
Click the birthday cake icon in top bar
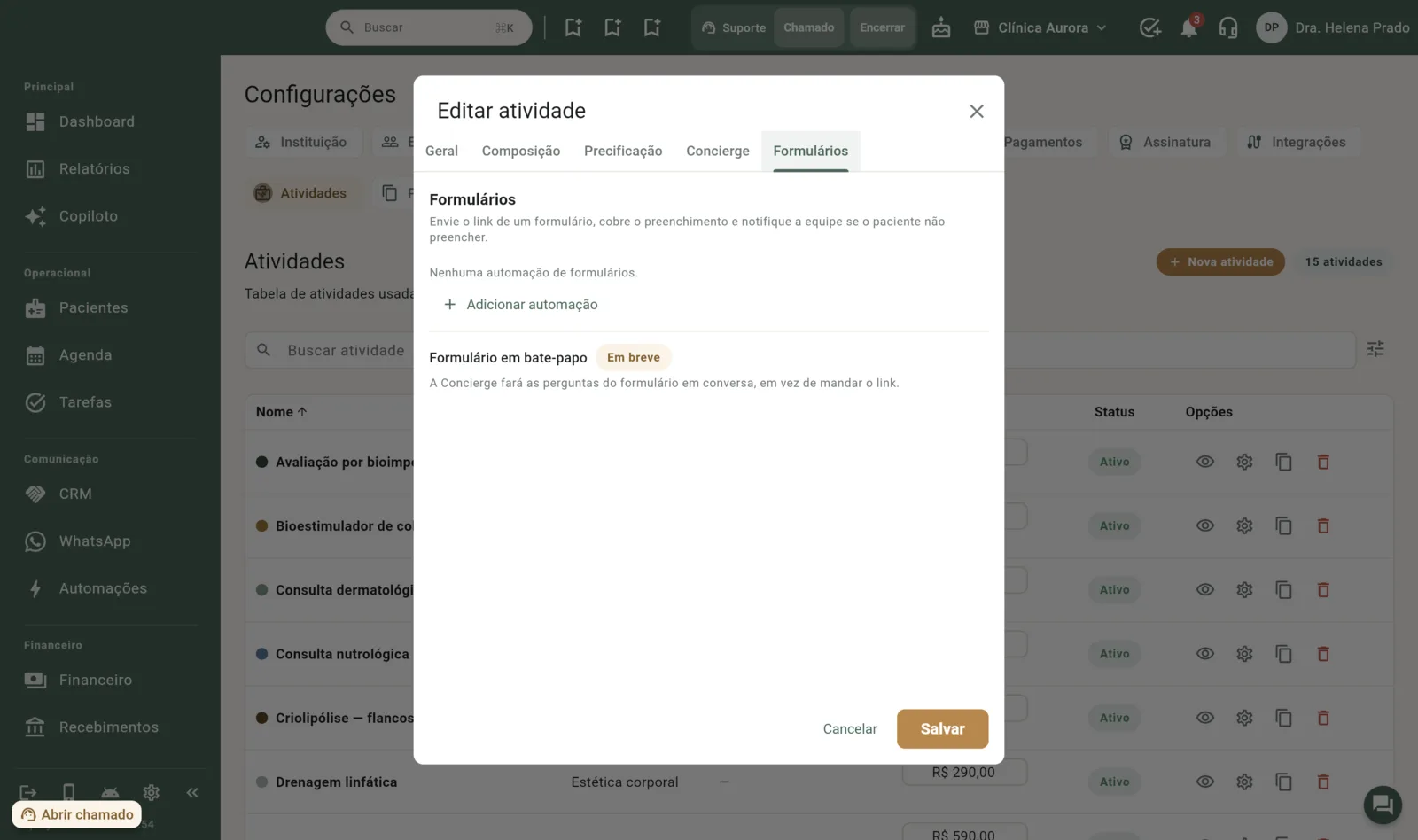941,28
